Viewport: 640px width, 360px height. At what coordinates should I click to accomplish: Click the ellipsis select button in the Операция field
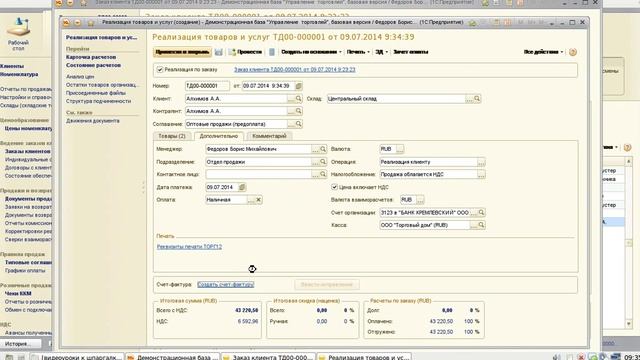(481, 162)
